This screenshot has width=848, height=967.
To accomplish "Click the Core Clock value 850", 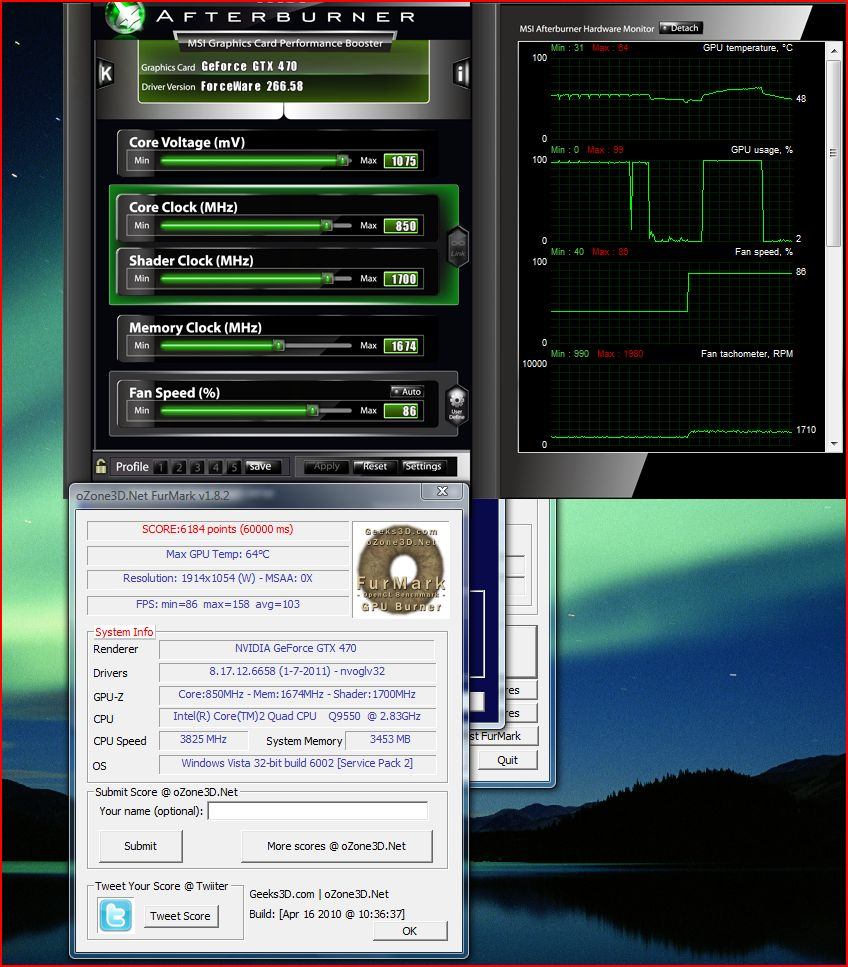I will tap(401, 226).
